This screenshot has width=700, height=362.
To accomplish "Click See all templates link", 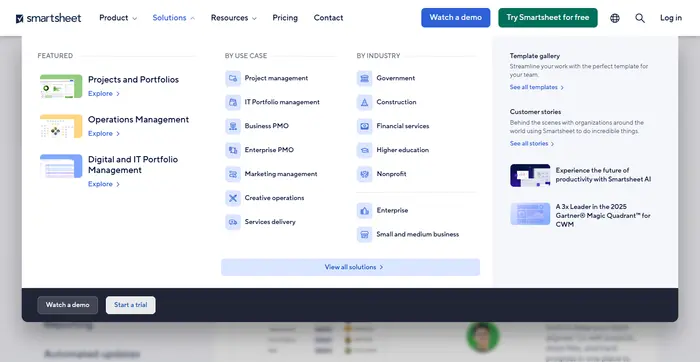I will pos(537,87).
